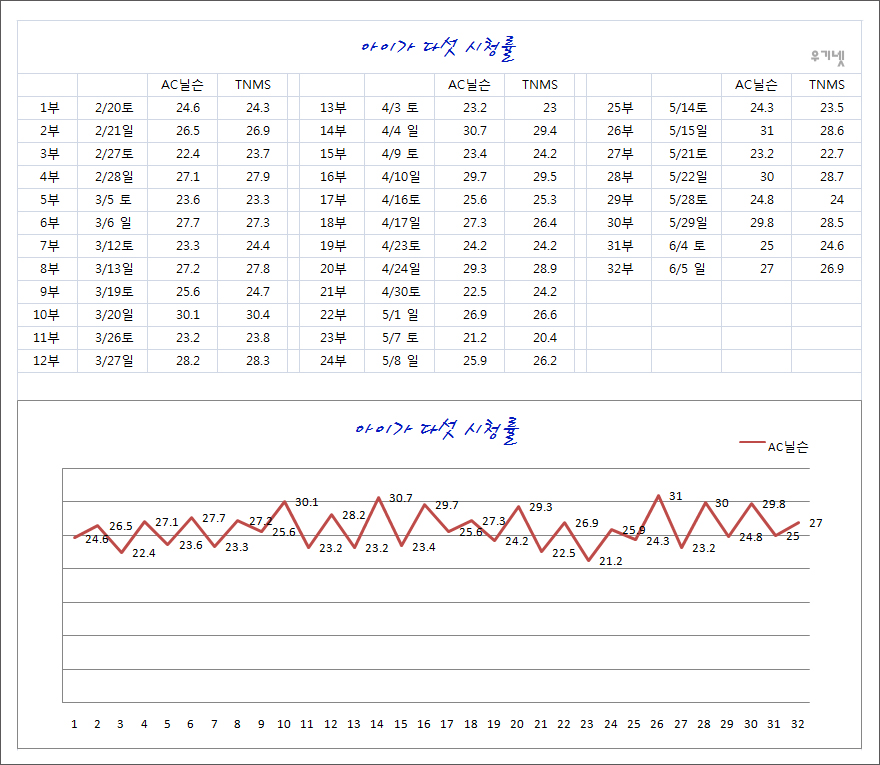Click the table title above the data

pos(438,49)
